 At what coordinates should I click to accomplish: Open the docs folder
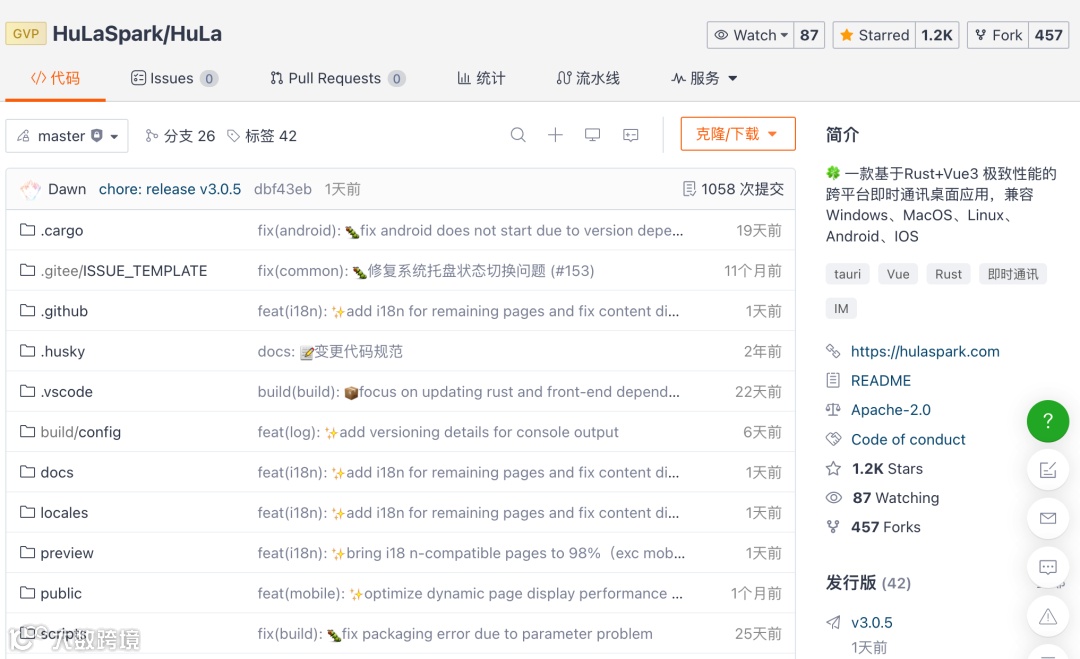[56, 472]
